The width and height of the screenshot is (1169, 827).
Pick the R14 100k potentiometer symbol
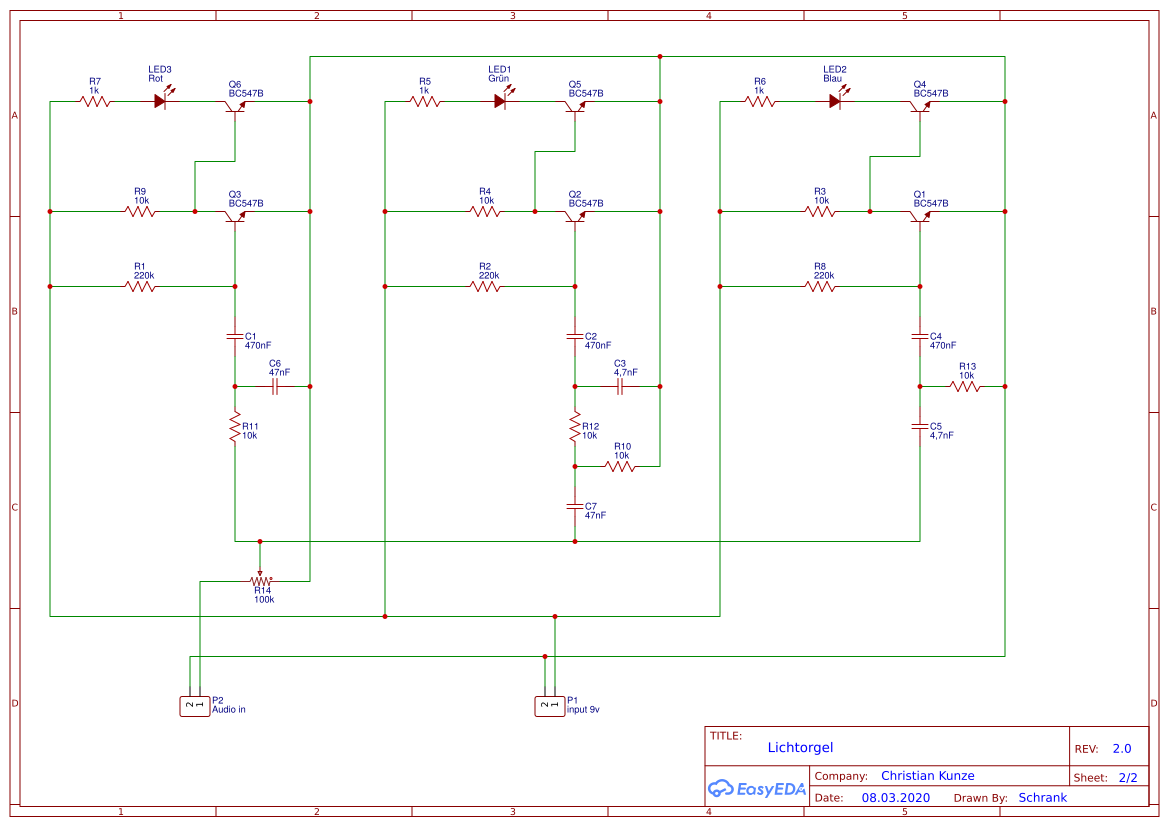[x=260, y=580]
